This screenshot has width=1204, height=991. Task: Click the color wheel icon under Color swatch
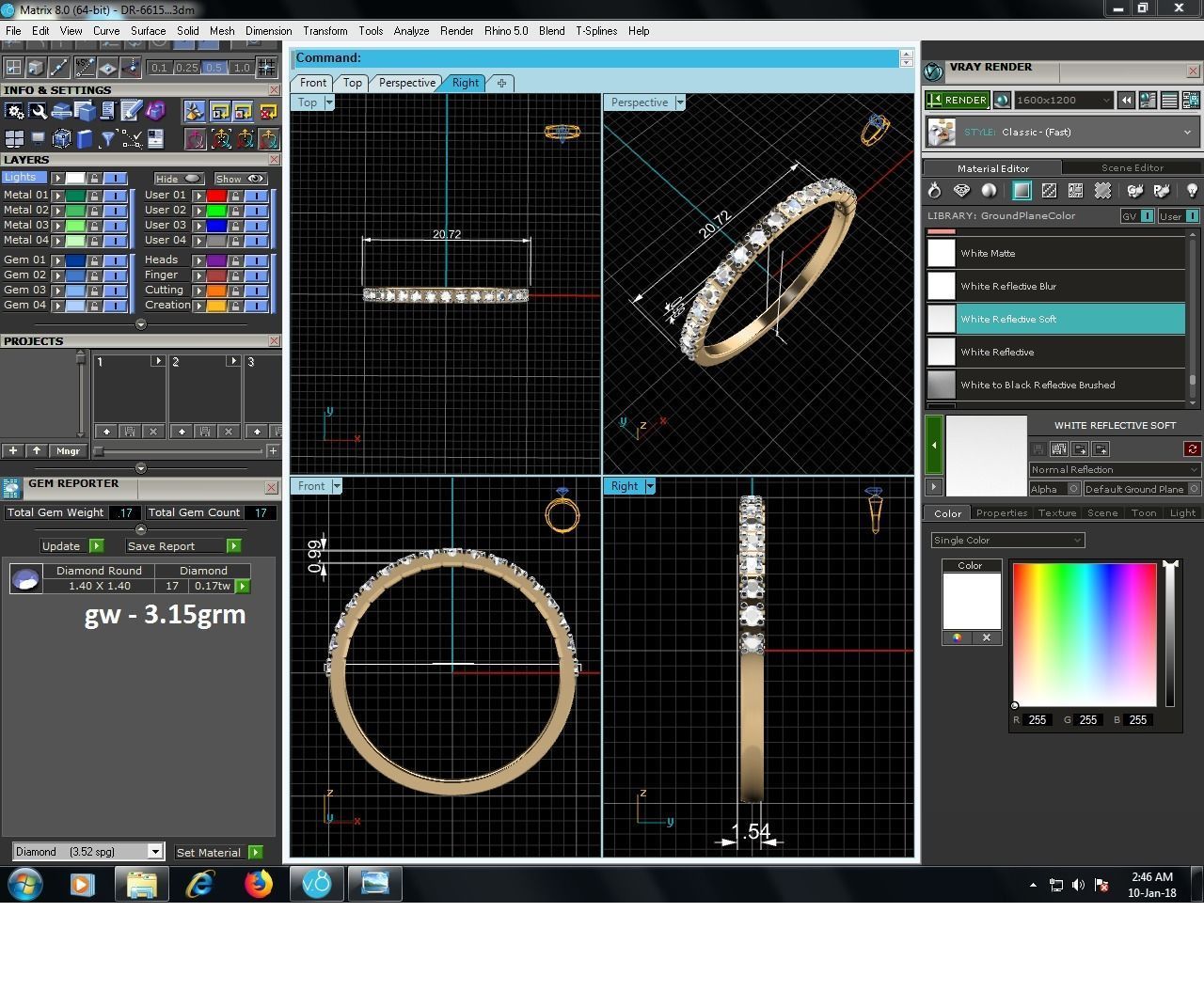pos(957,637)
